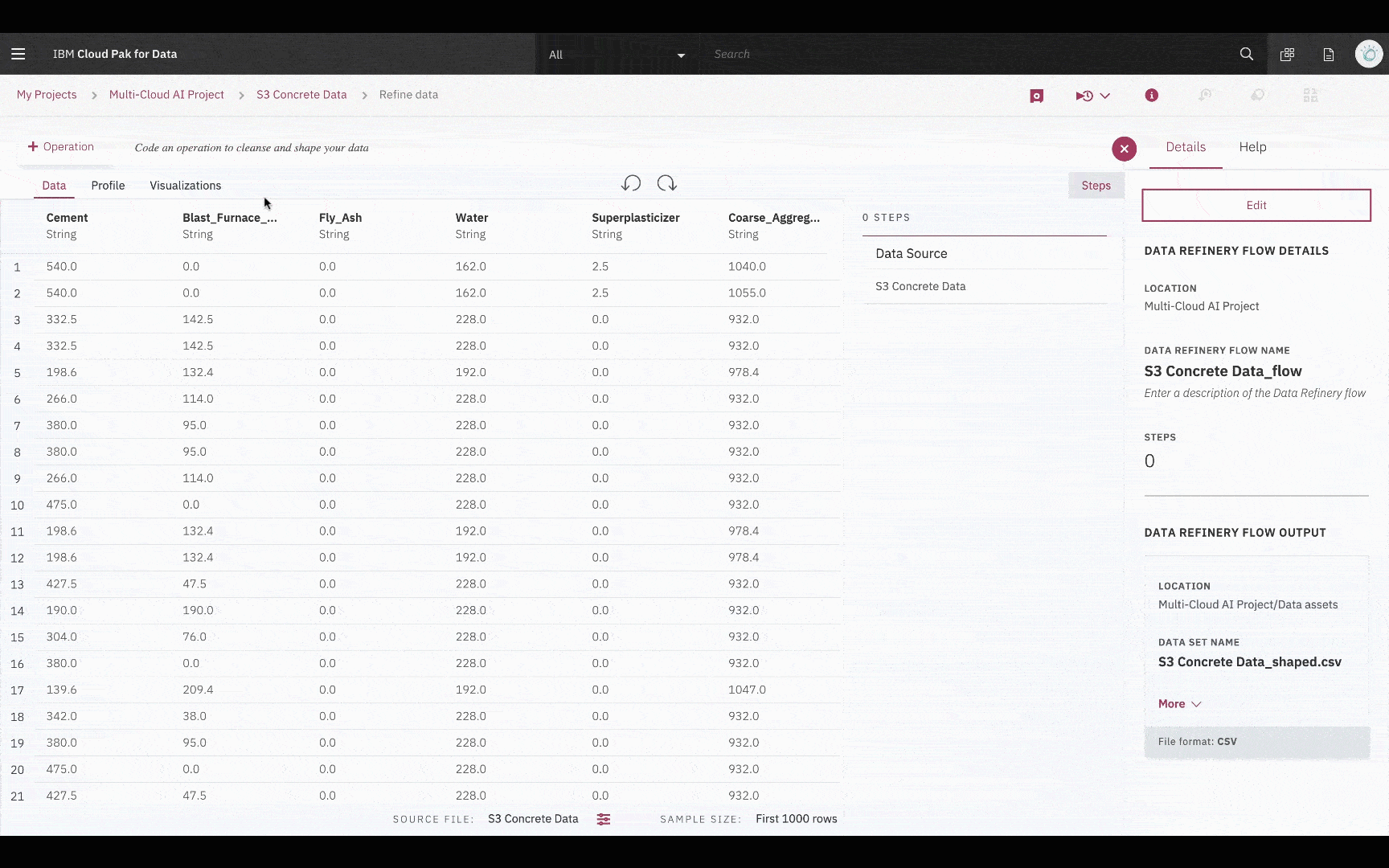The width and height of the screenshot is (1389, 868).
Task: Click the source file settings sliders icon
Action: 604,819
